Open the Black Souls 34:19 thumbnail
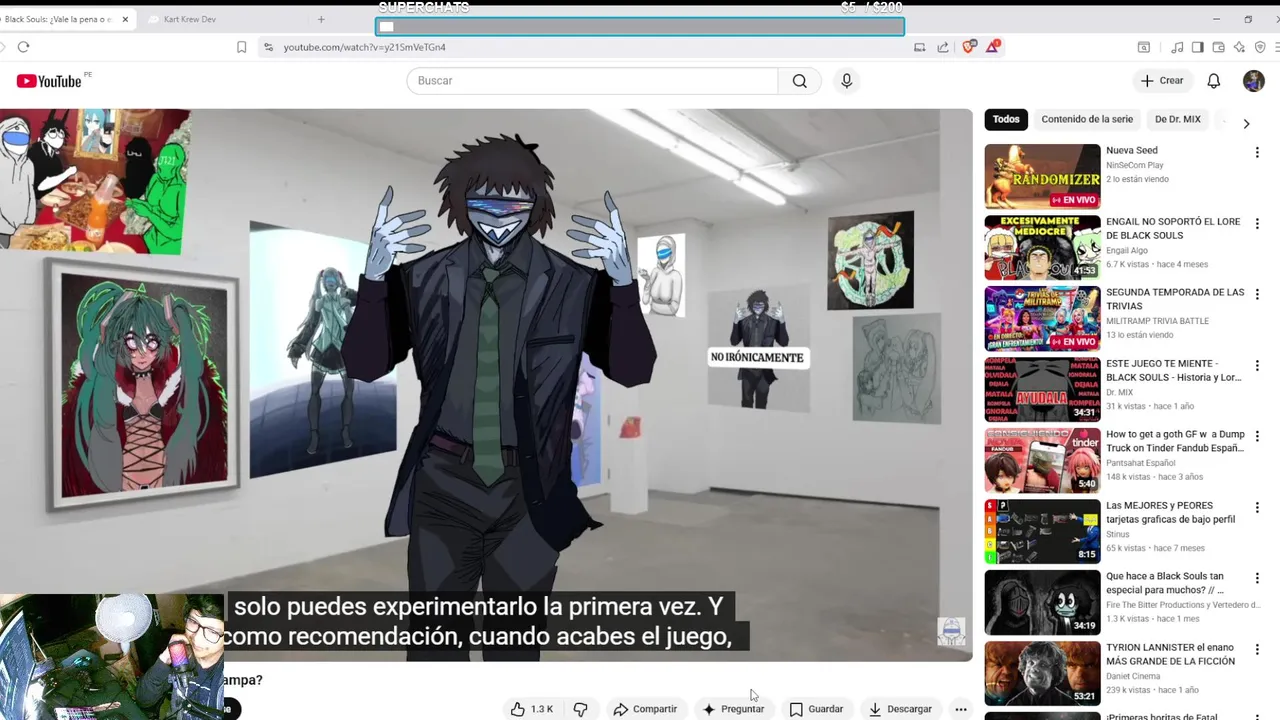This screenshot has height=720, width=1280. click(x=1042, y=602)
